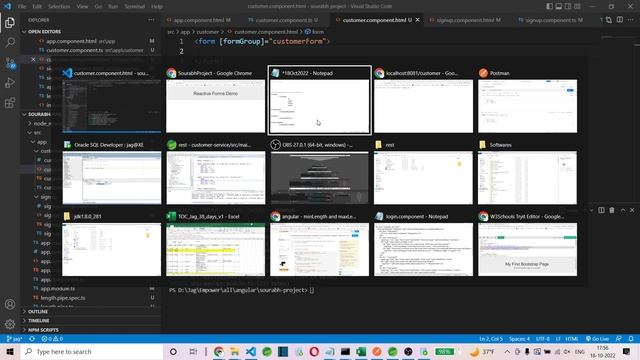Open the Manage gear icon
The width and height of the screenshot is (640, 360).
tap(10, 324)
